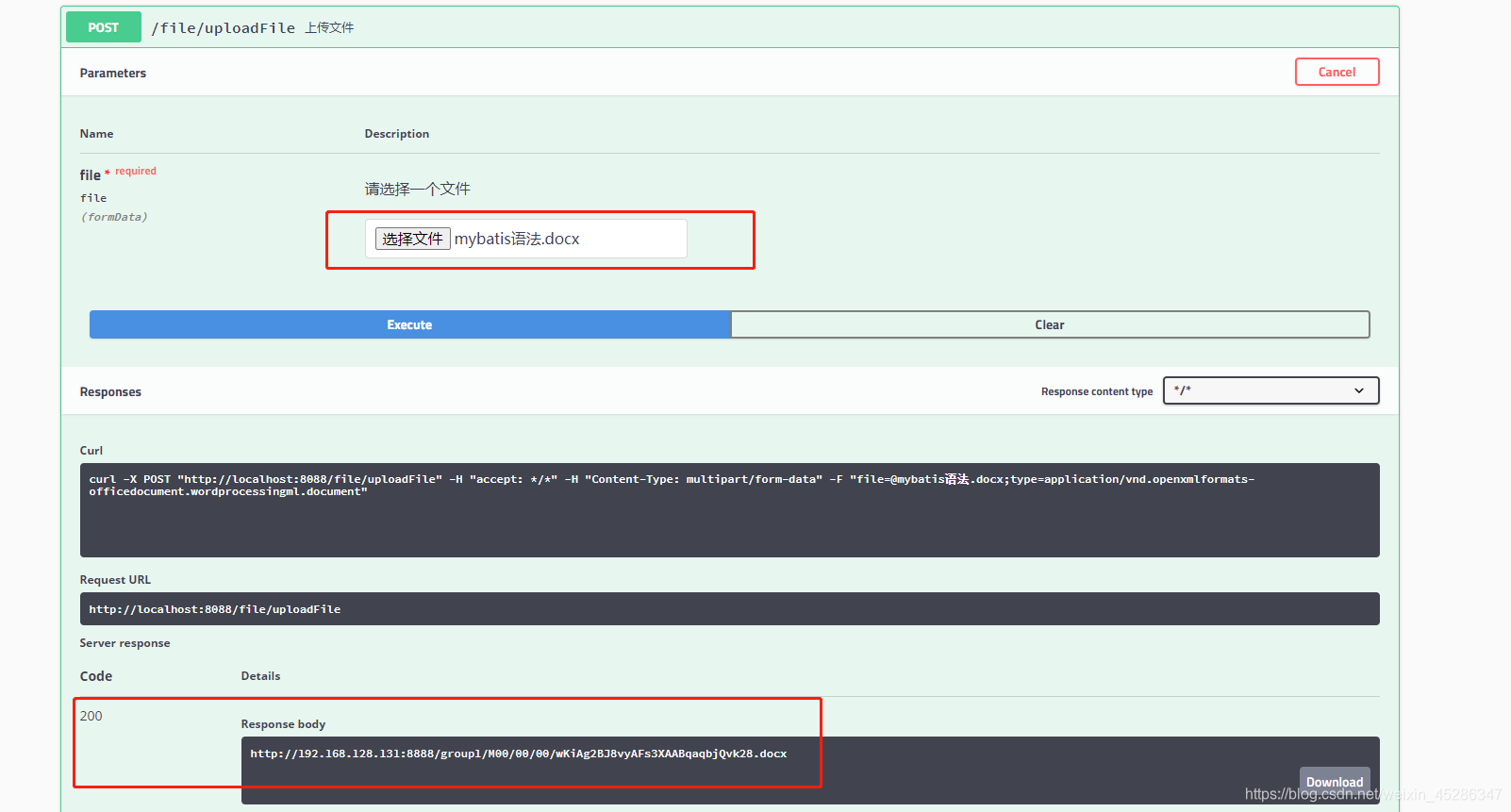Click the Parameters section heading

click(113, 73)
